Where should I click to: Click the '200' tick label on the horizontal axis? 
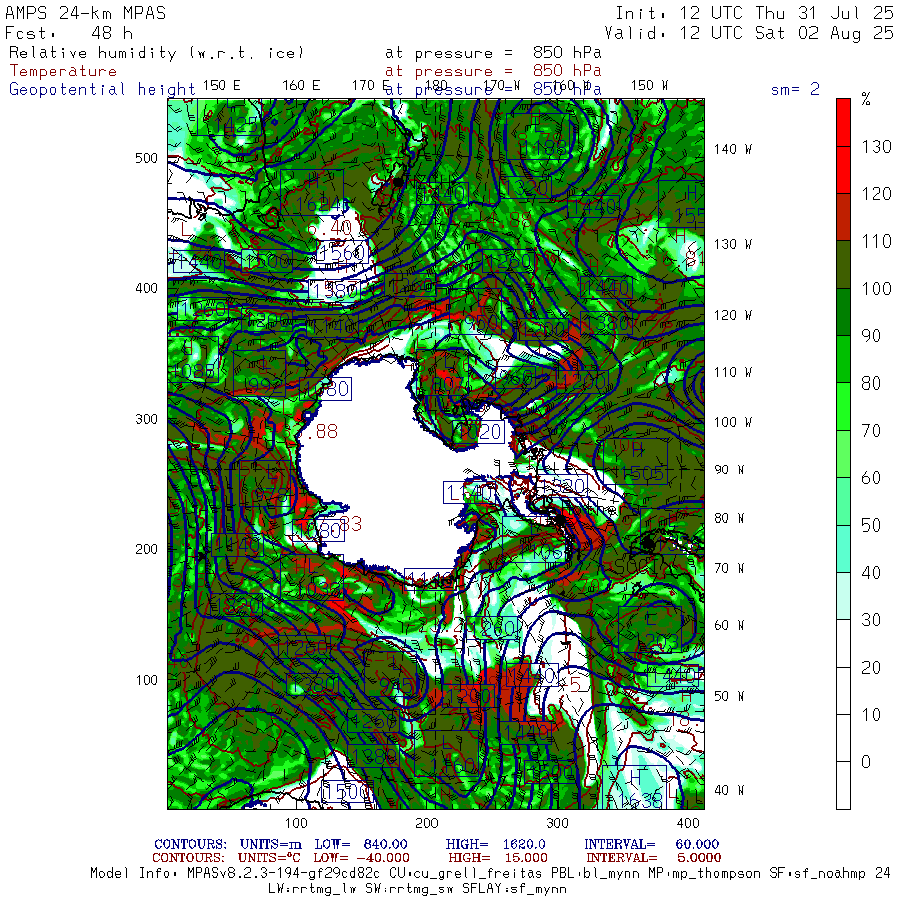click(426, 823)
